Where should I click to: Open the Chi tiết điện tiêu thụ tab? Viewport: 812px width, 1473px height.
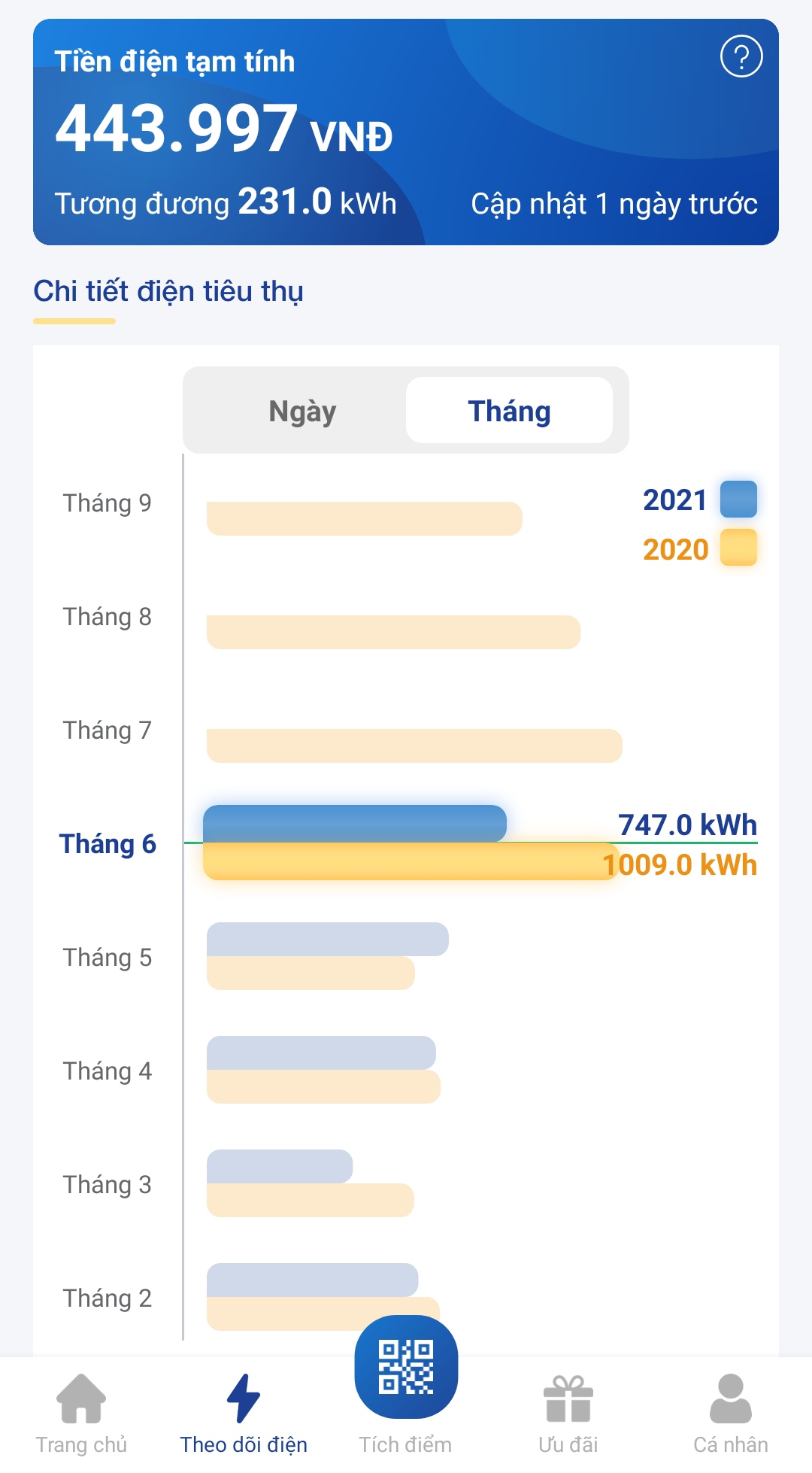168,292
